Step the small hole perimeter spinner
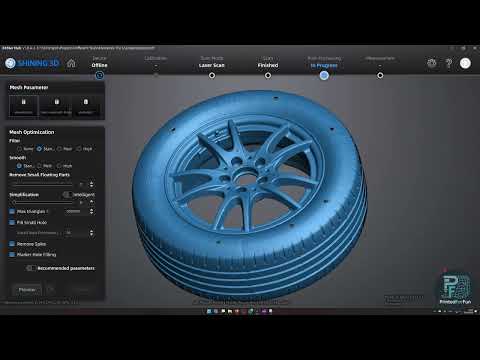Screen dimensions: 480x360 [x=91, y=233]
